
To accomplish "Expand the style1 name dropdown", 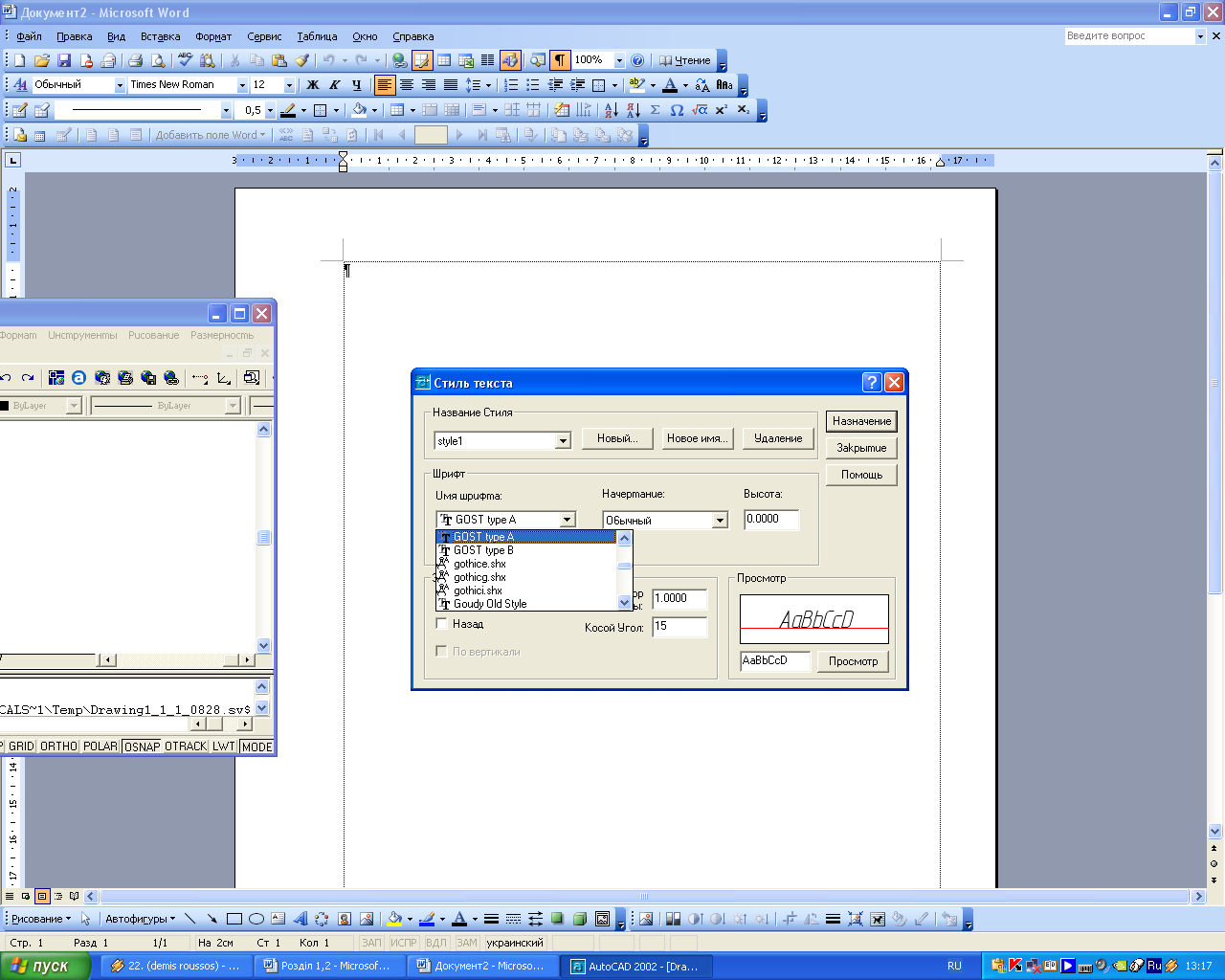I will pyautogui.click(x=563, y=440).
